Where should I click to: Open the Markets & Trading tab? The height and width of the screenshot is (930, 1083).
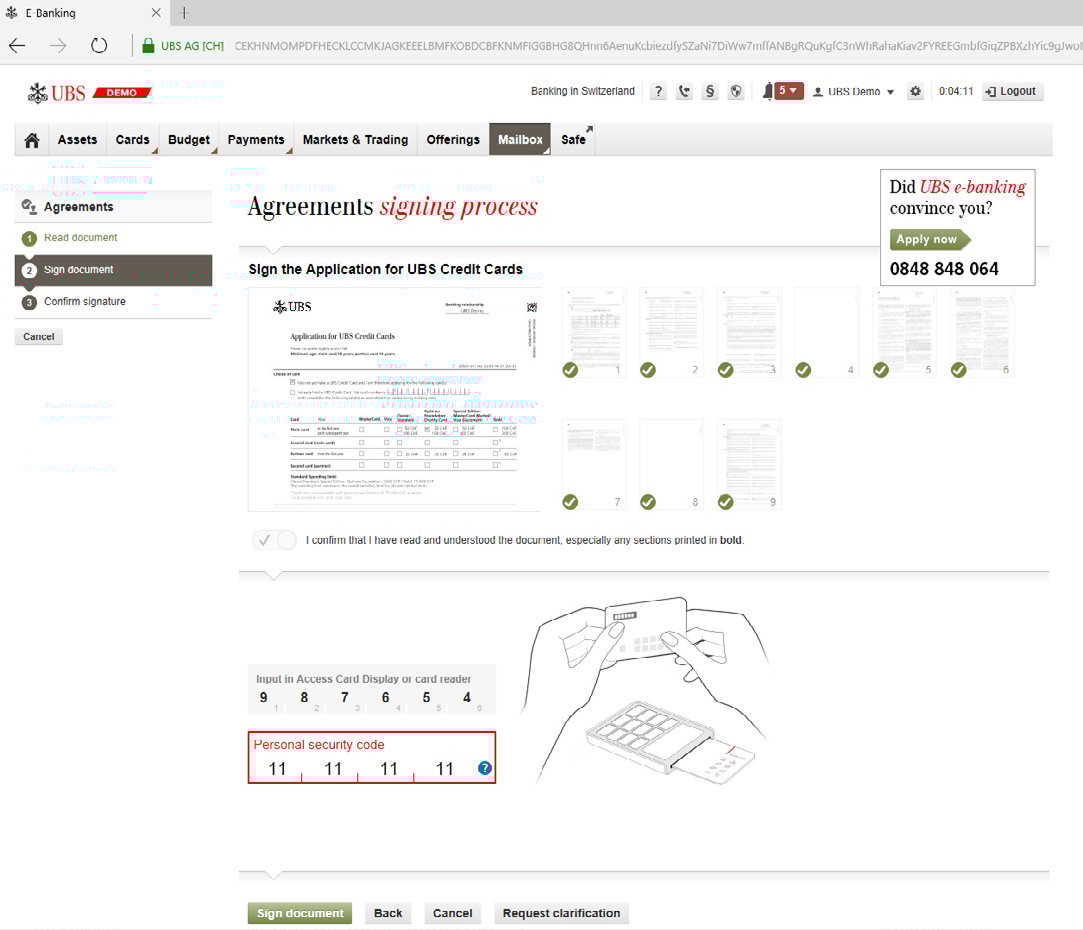click(355, 140)
